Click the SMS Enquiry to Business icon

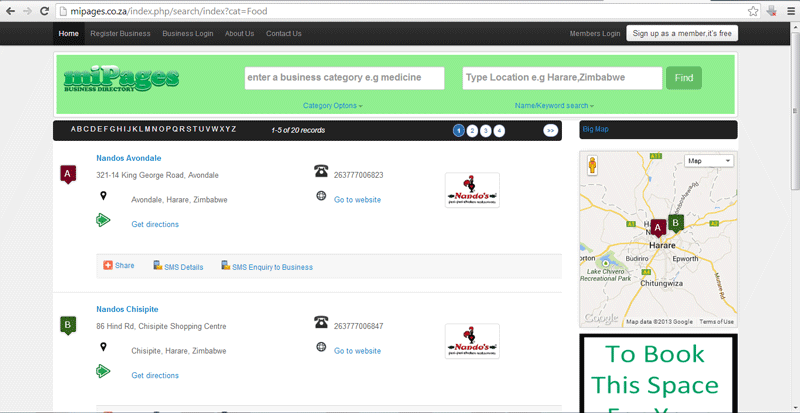pos(226,264)
